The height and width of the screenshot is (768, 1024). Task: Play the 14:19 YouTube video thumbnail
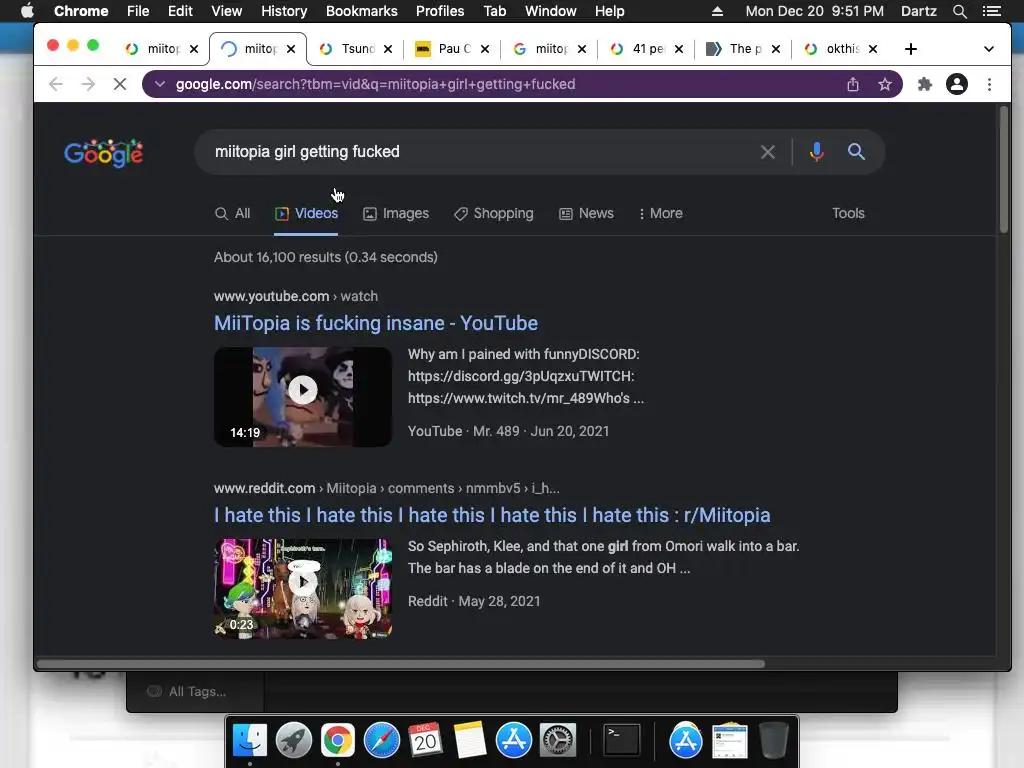(x=302, y=397)
